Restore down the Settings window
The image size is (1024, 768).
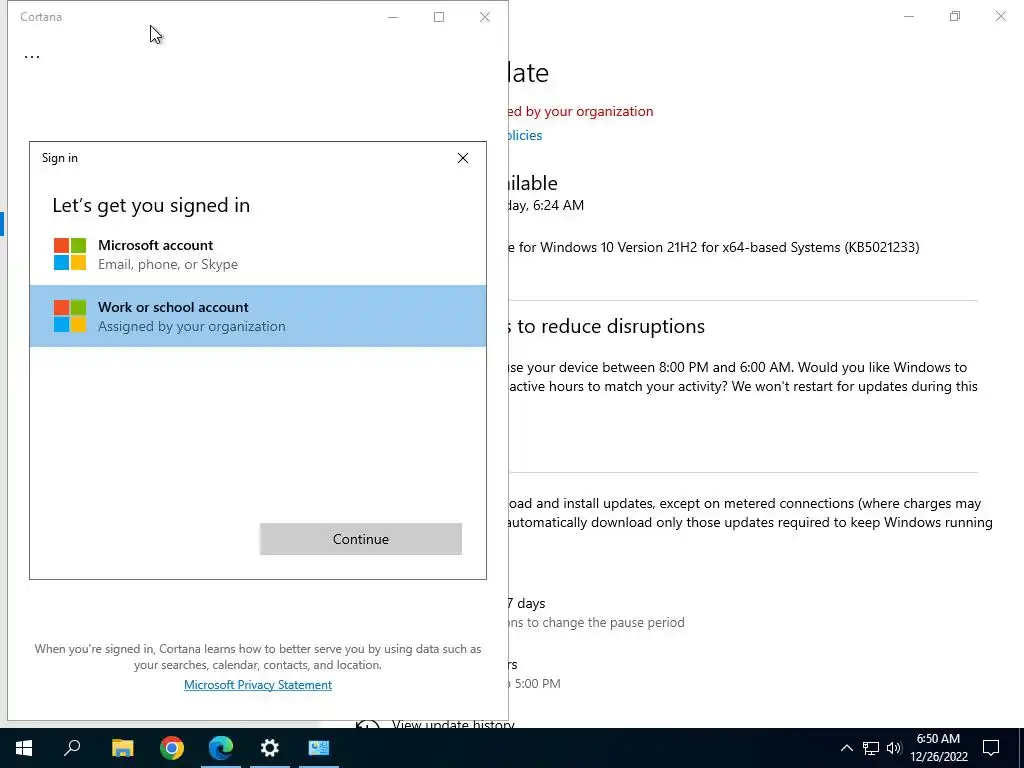955,16
